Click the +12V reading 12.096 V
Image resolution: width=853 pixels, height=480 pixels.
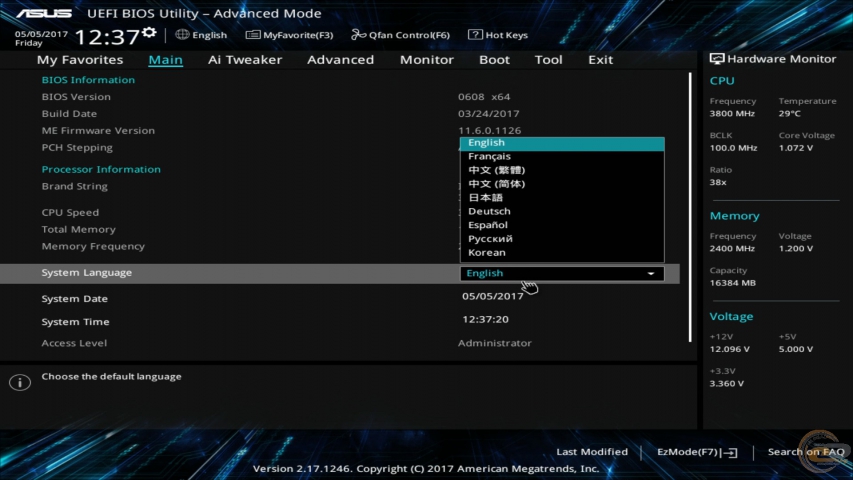pos(730,349)
